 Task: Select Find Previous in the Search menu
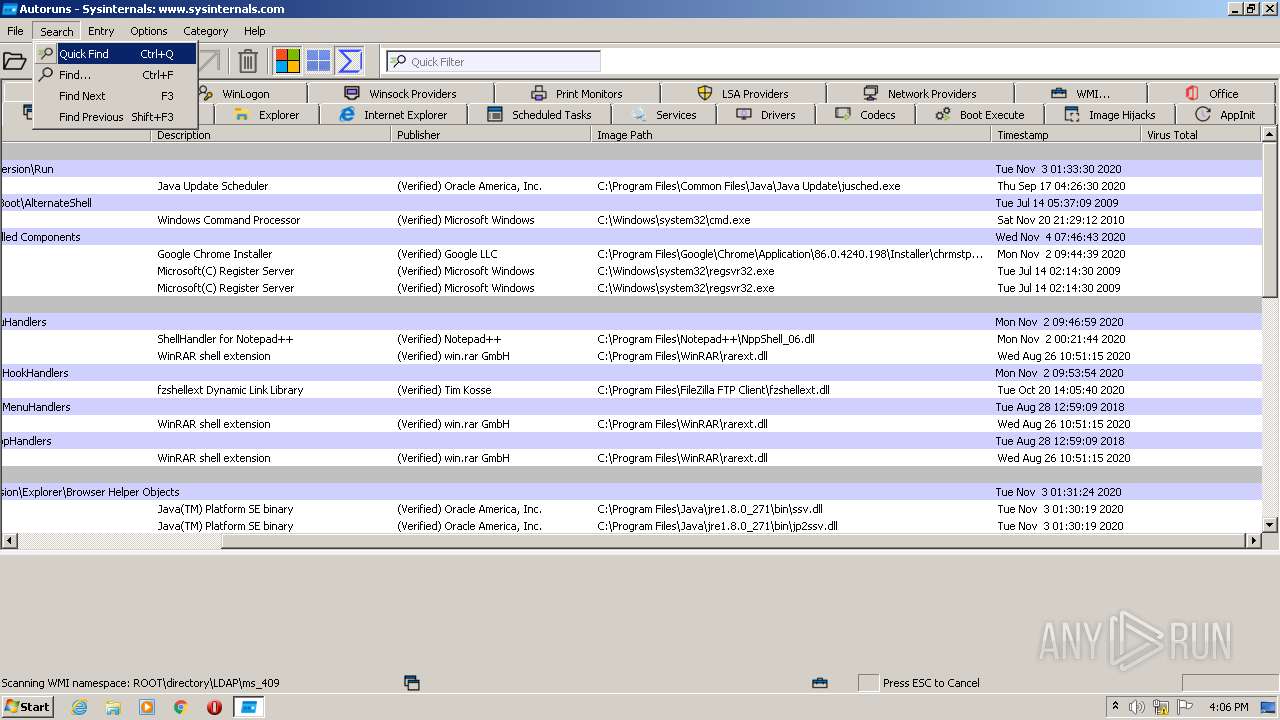coord(115,117)
